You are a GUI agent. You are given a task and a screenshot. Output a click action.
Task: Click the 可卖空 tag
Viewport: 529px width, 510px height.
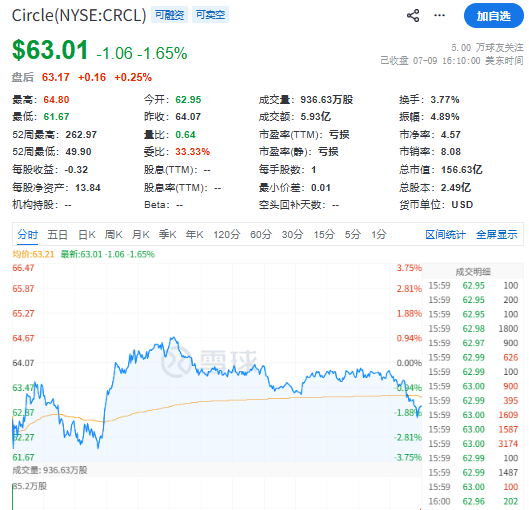(211, 15)
